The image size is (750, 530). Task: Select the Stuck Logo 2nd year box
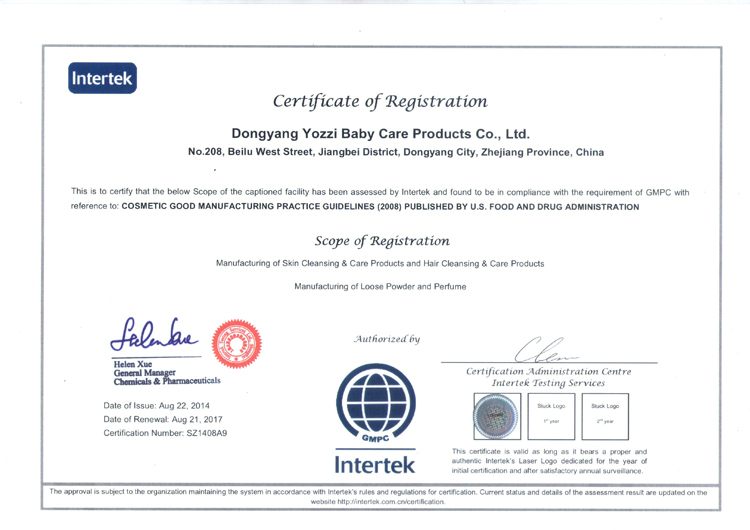coord(604,415)
